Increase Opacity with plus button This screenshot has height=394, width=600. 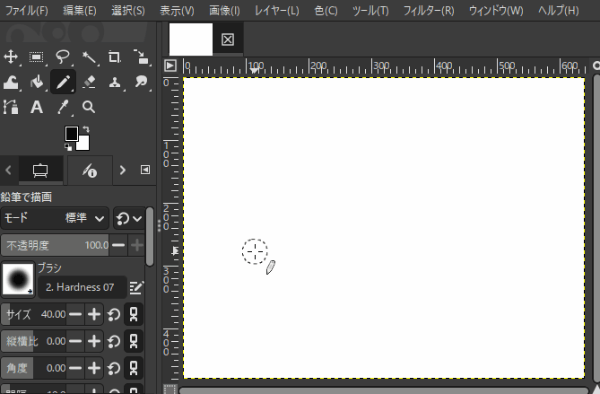click(137, 245)
